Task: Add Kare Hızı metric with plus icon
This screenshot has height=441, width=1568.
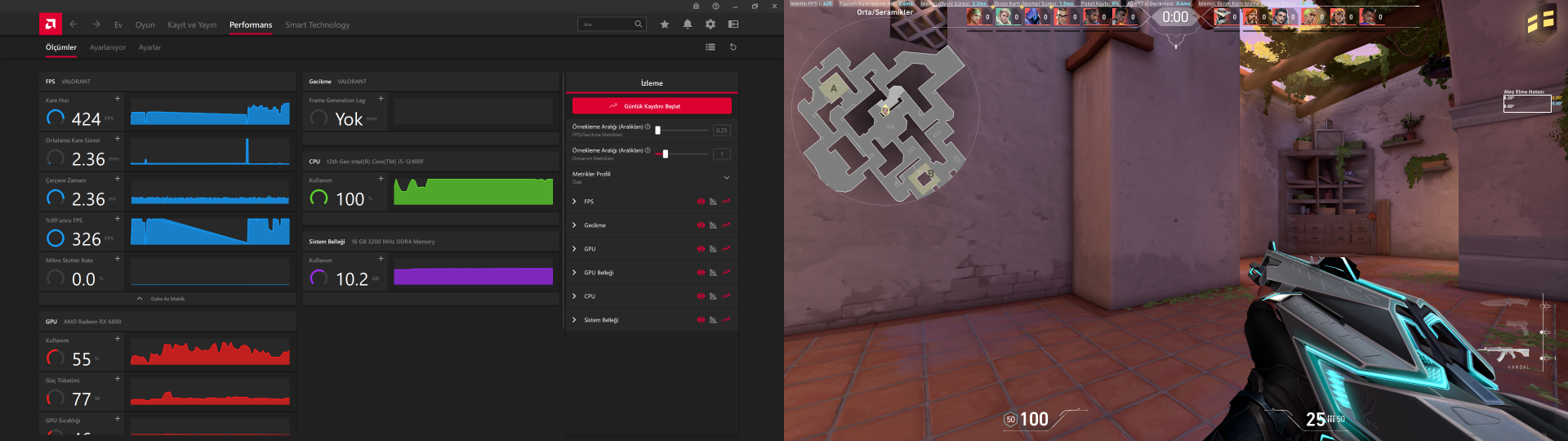Action: [118, 99]
